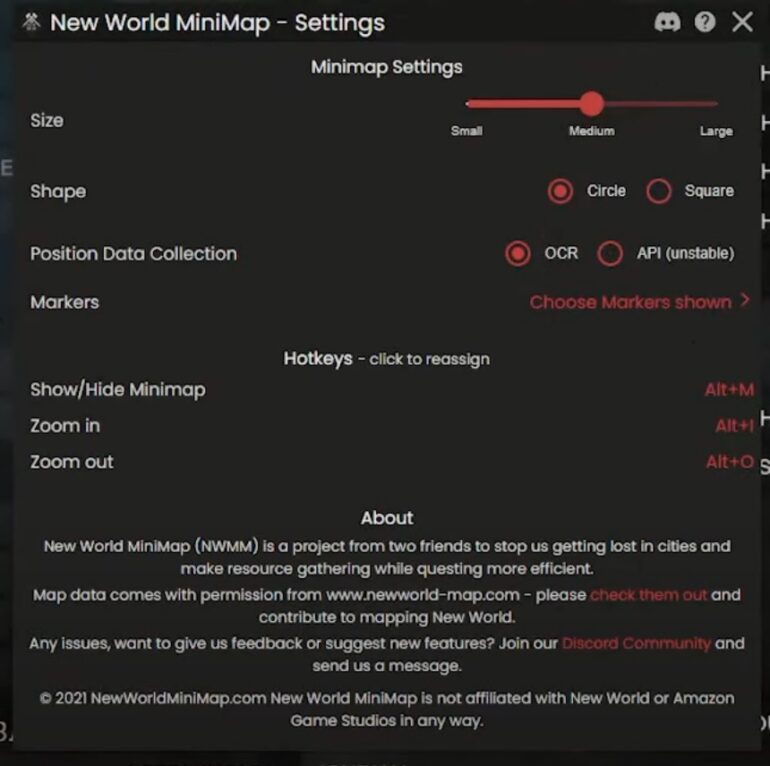This screenshot has width=770, height=766.
Task: Click '© 2021 NewWorldMiniMap.com' copyright text
Action: tap(153, 698)
